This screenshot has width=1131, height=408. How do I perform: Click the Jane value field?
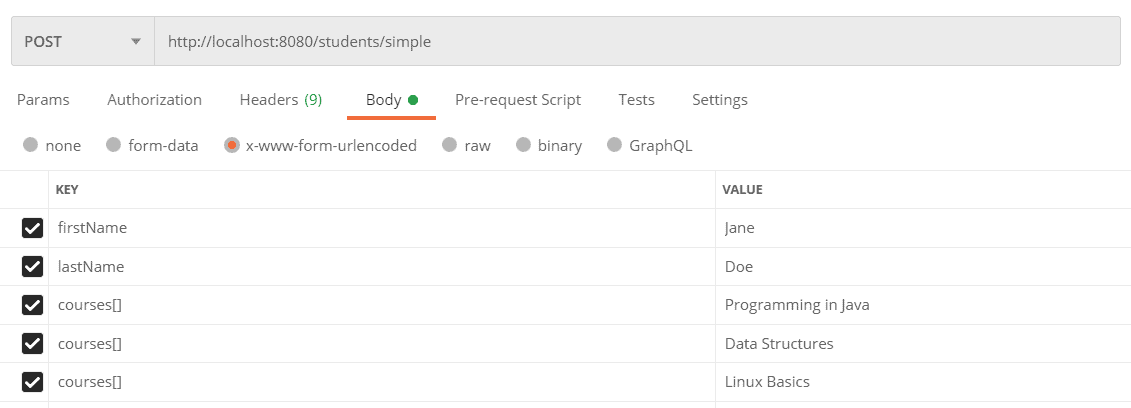click(920, 228)
